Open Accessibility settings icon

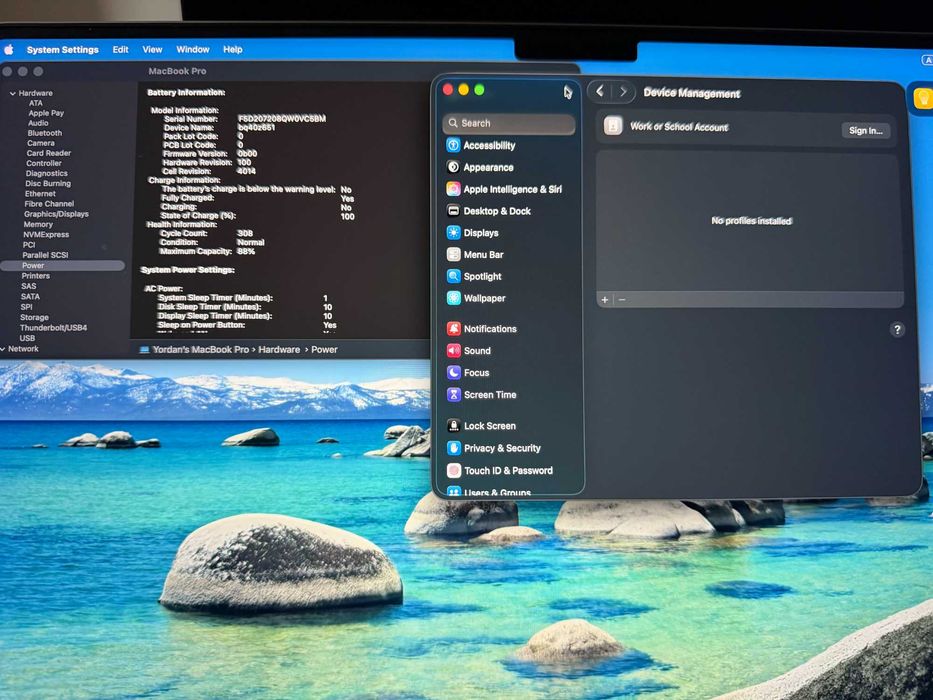453,145
